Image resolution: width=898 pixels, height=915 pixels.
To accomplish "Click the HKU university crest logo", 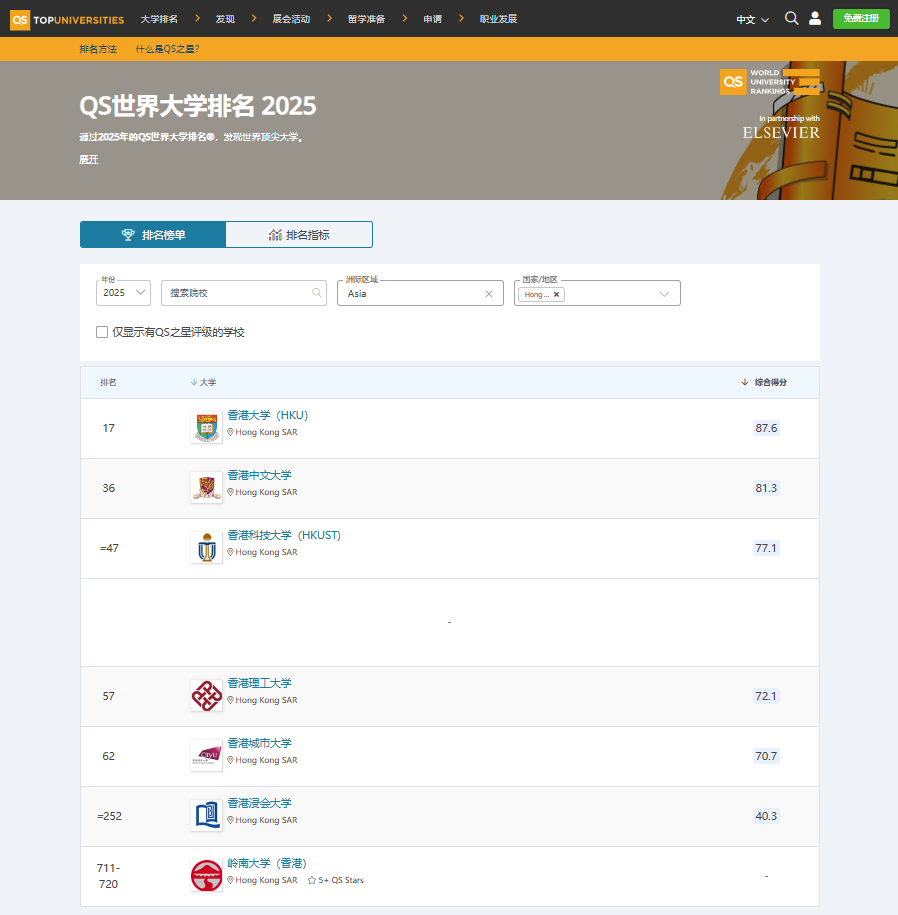I will (207, 428).
